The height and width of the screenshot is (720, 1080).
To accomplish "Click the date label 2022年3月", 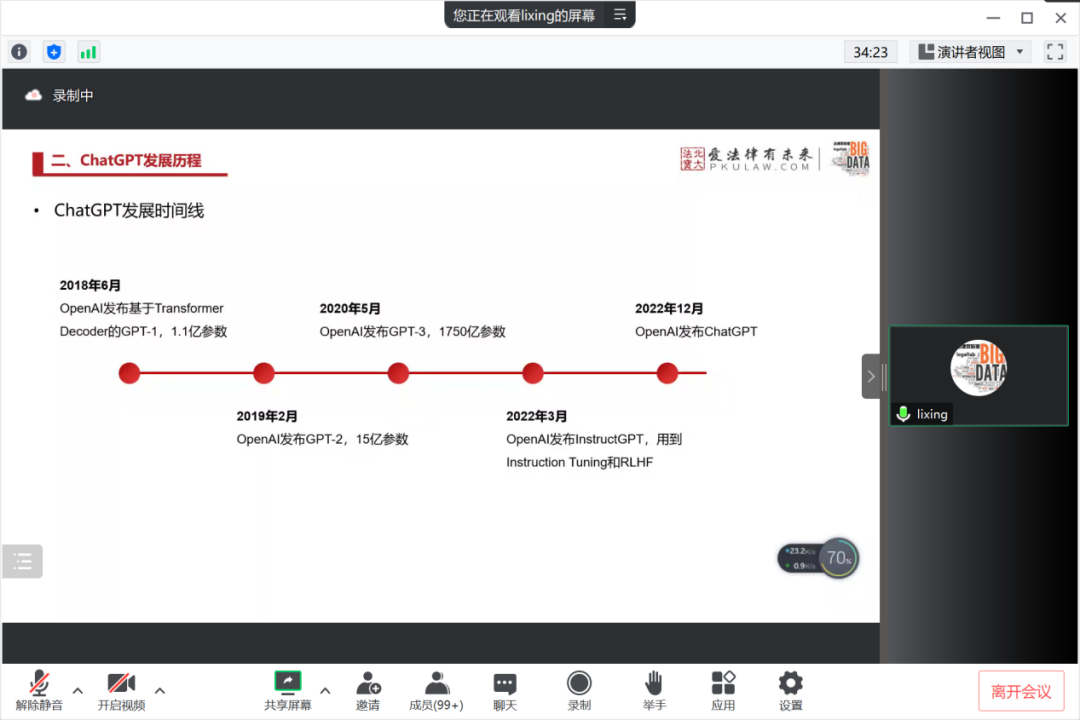I will pos(537,416).
